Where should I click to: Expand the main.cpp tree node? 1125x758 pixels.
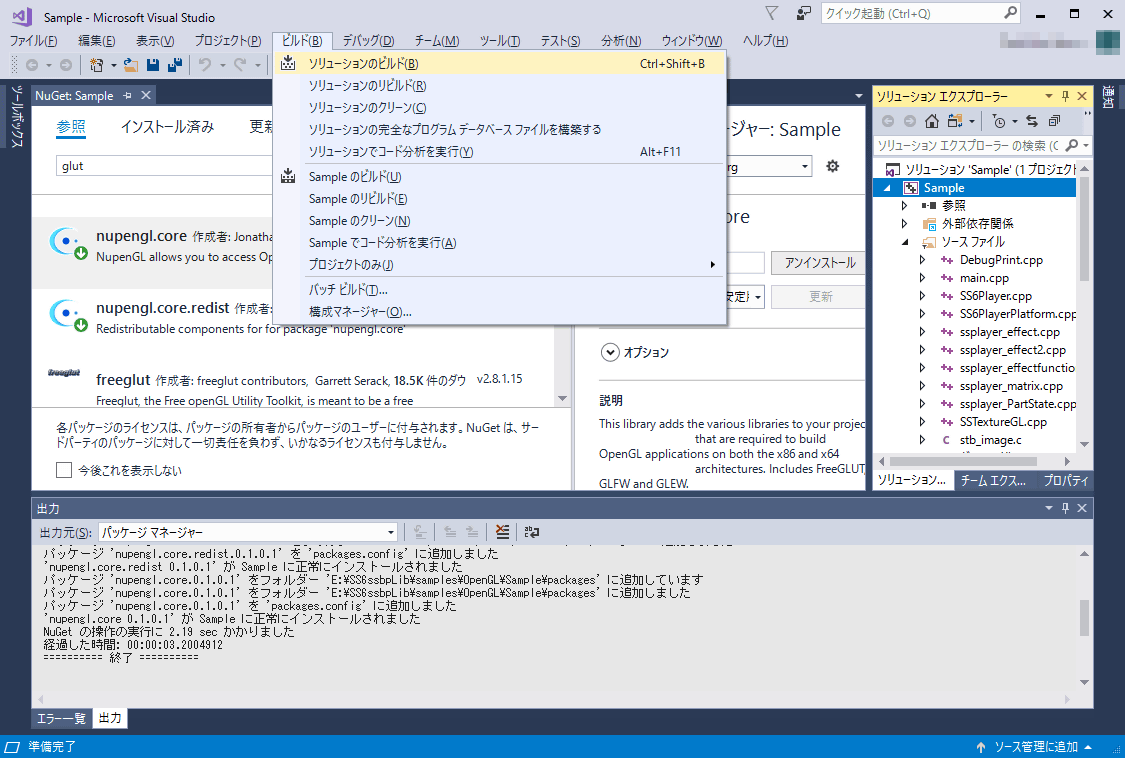click(x=923, y=278)
